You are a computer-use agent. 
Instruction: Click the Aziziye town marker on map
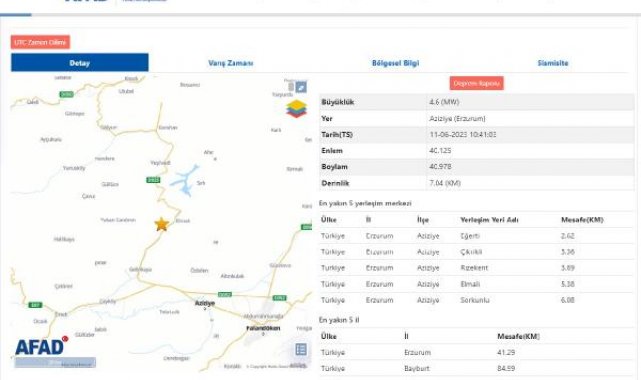coord(205,309)
